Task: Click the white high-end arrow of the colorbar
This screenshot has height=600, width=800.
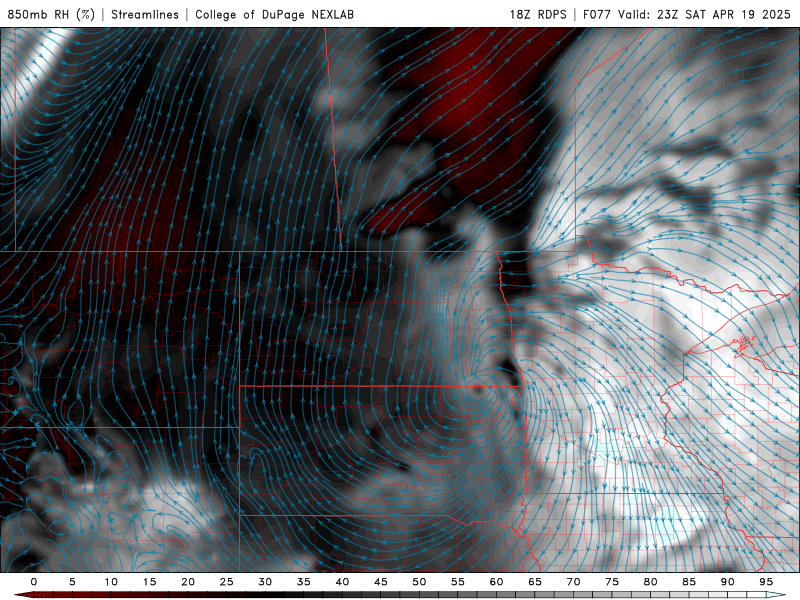Action: (777, 595)
